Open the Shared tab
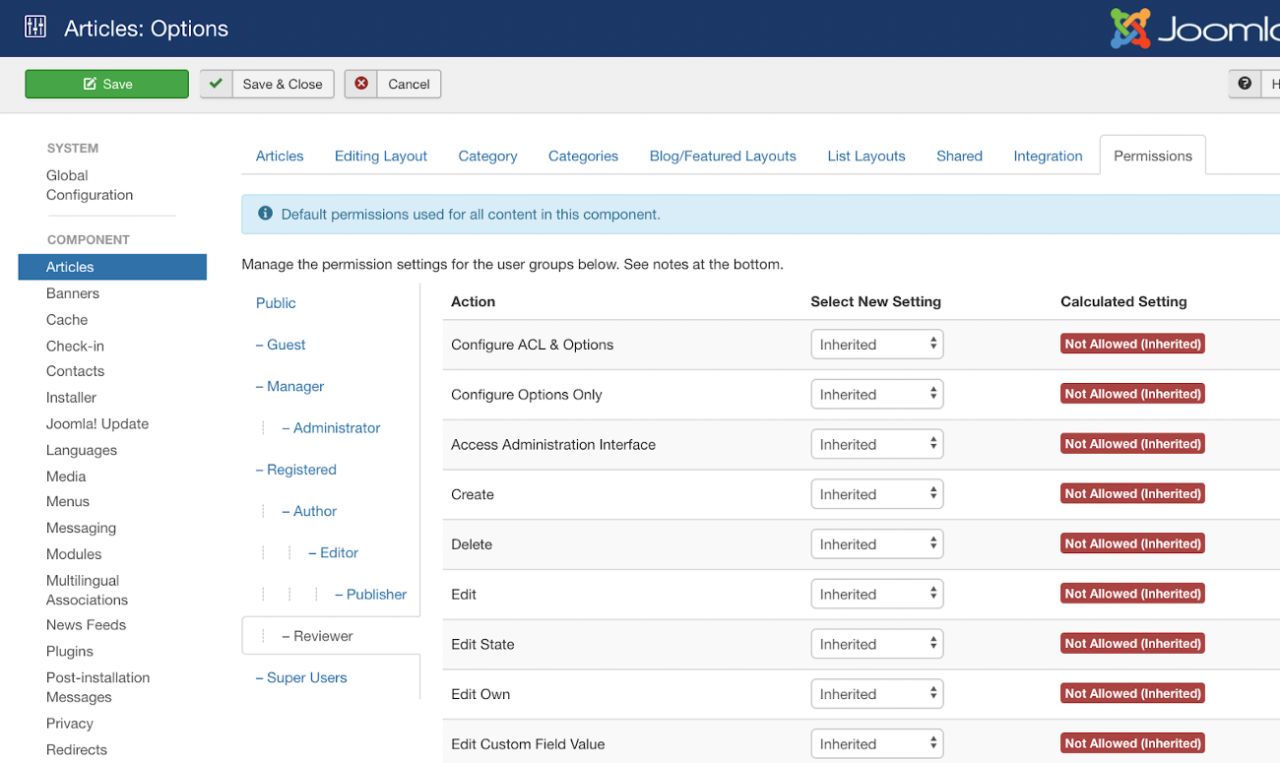Viewport: 1280px width, 763px height. pos(960,156)
